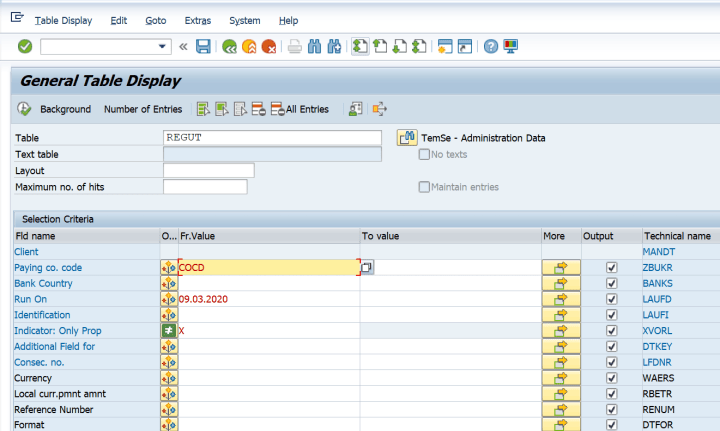The image size is (720, 431).
Task: Click the Generate Shortcut icon
Action: 465,46
